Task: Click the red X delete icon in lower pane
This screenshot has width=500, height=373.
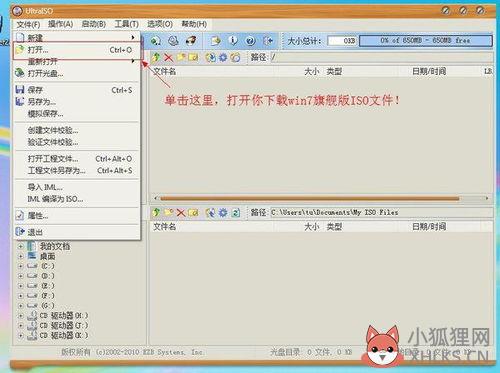Action: [181, 213]
